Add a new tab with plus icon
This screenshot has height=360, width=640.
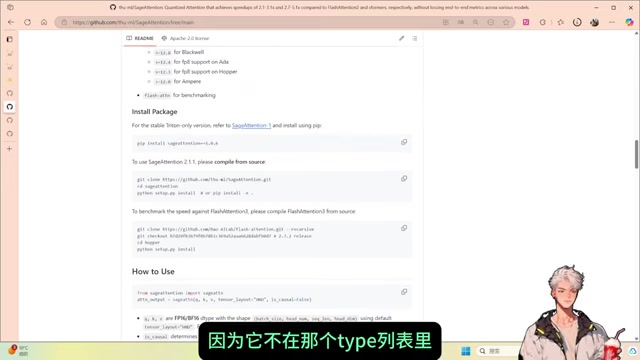(9, 149)
